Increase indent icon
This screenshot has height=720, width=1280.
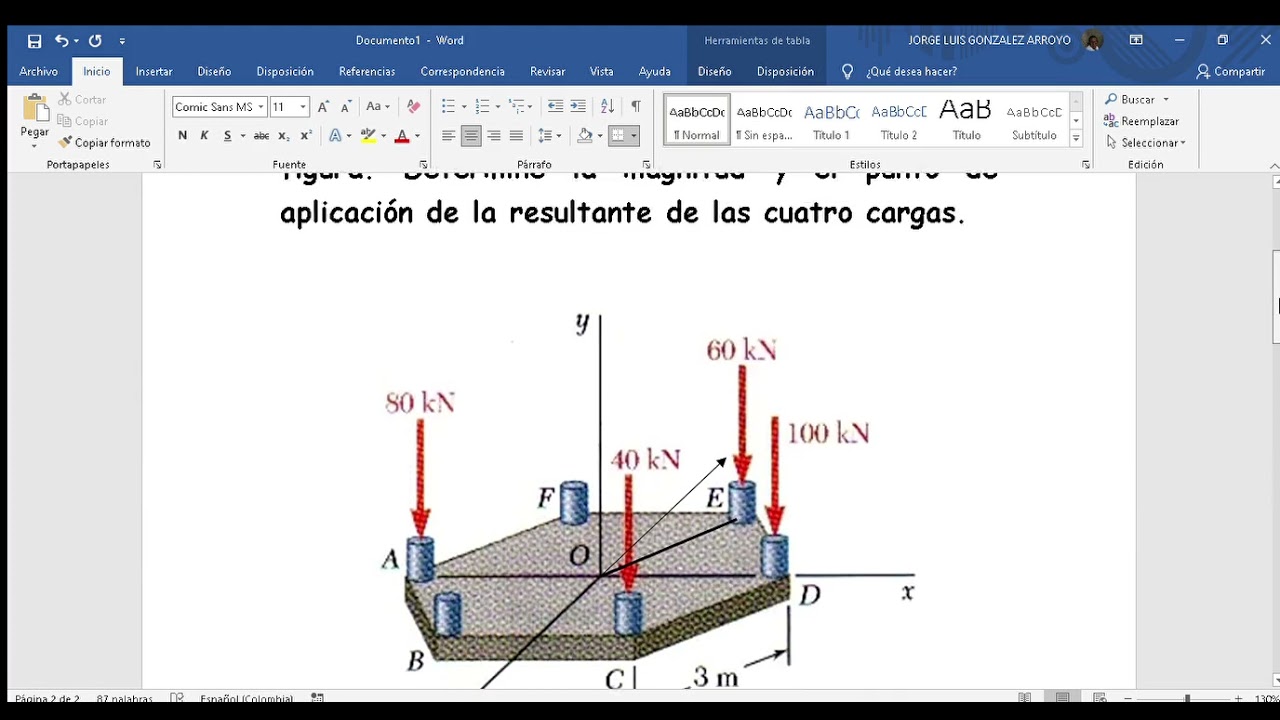[x=578, y=107]
